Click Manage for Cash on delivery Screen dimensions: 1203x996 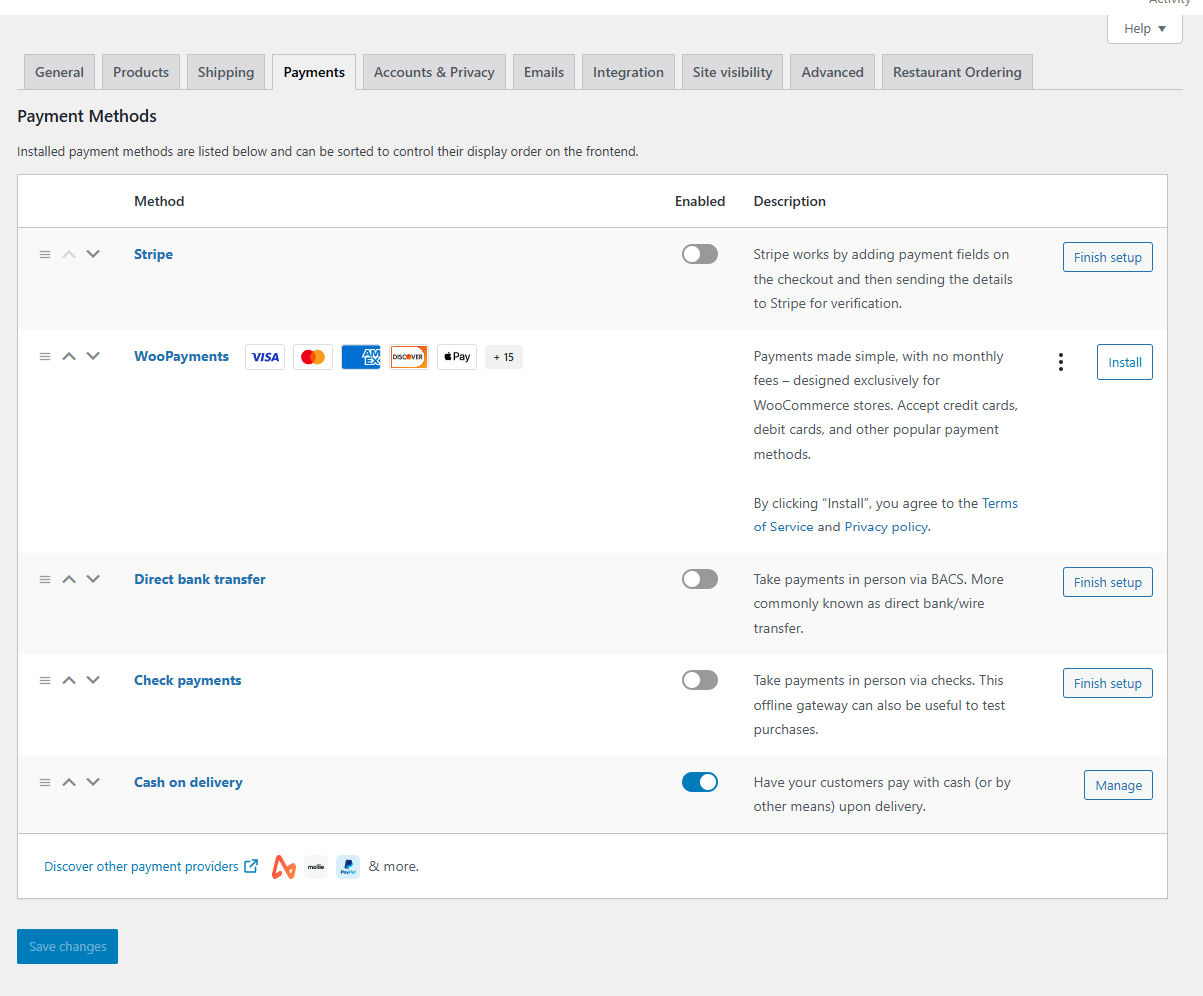[x=1118, y=785]
